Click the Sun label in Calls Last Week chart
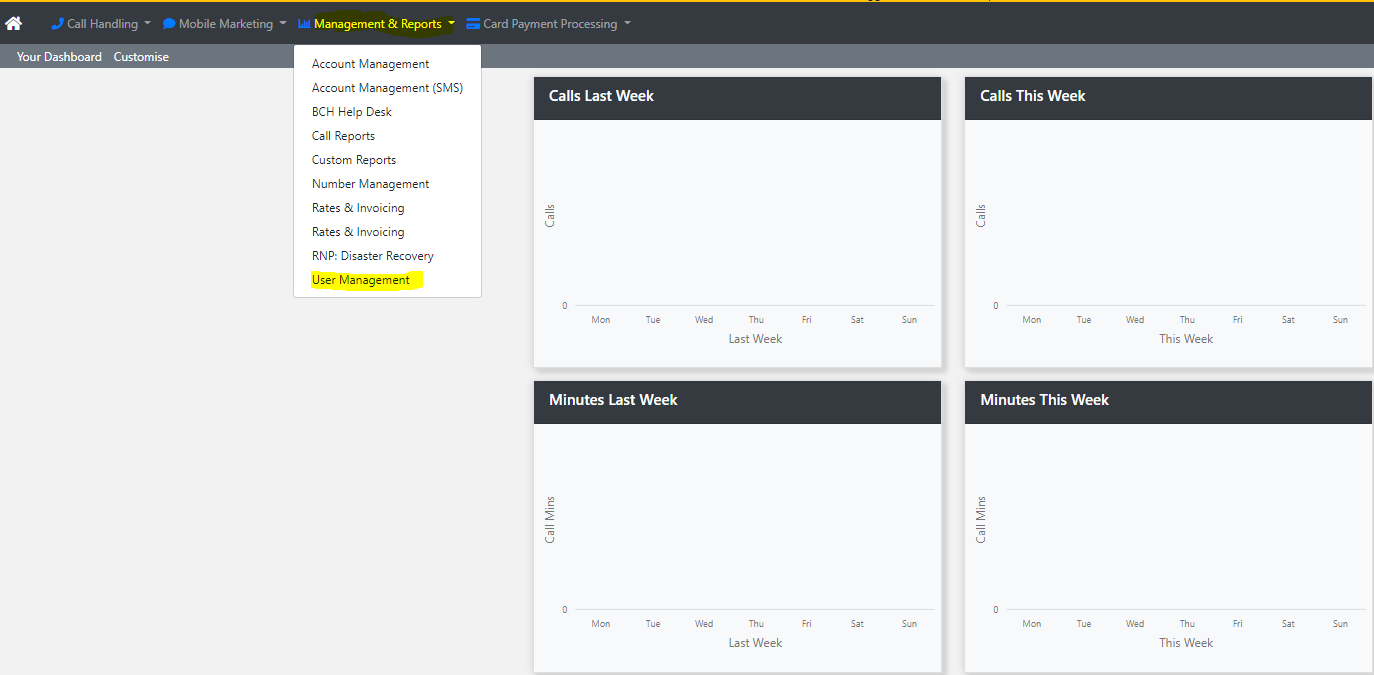 [909, 320]
